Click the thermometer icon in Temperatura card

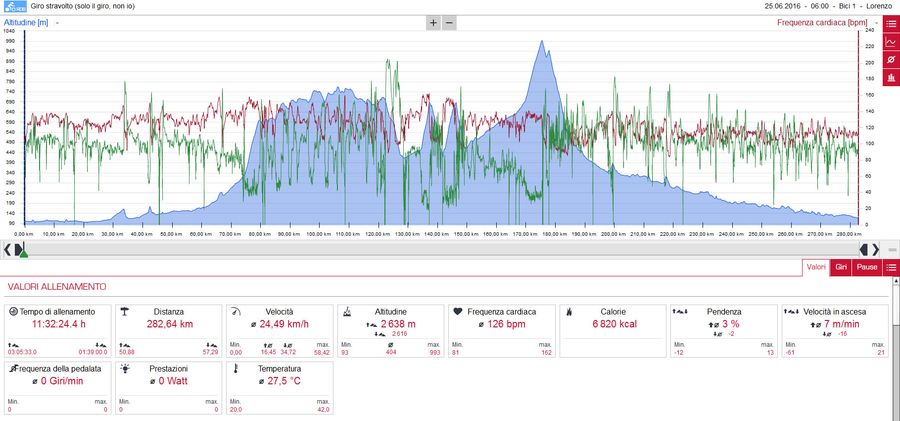(x=235, y=368)
